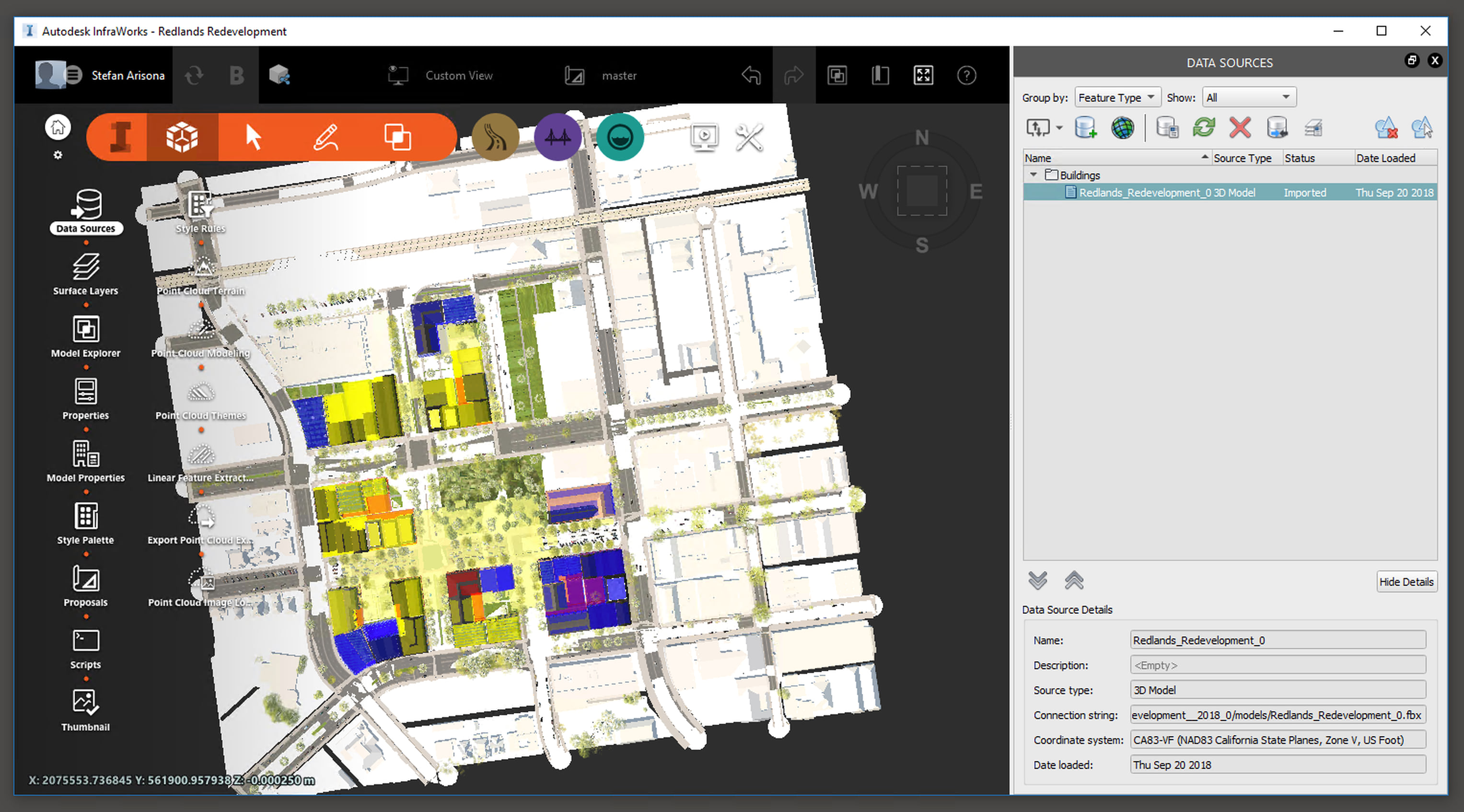The width and height of the screenshot is (1464, 812).
Task: Toggle full screen view icon in top bar
Action: [x=923, y=75]
